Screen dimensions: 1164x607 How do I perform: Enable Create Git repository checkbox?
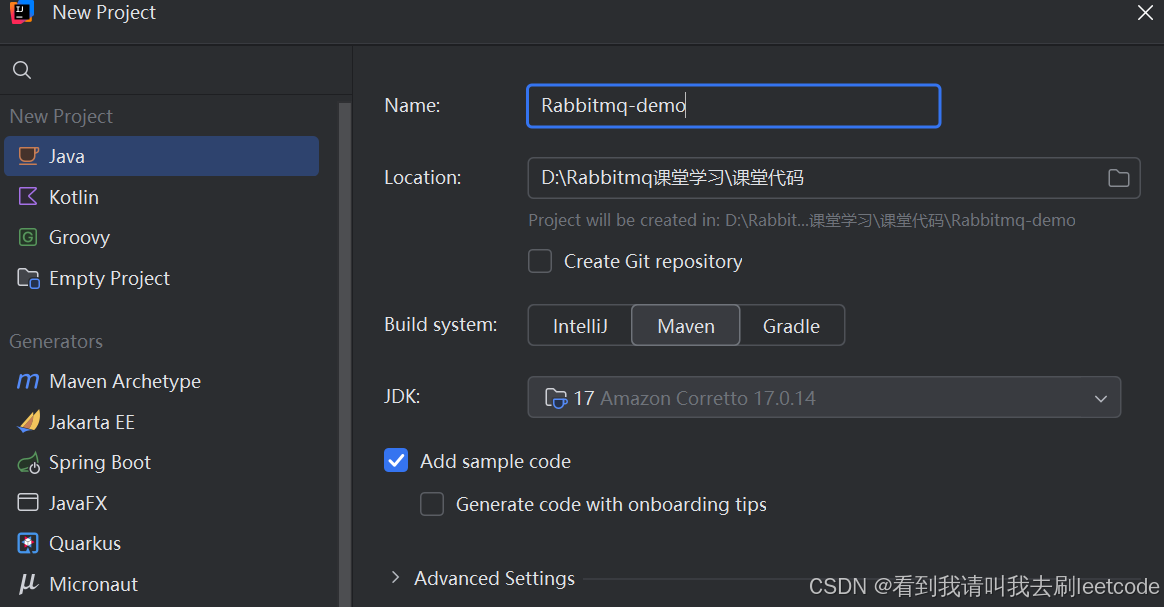(x=540, y=261)
